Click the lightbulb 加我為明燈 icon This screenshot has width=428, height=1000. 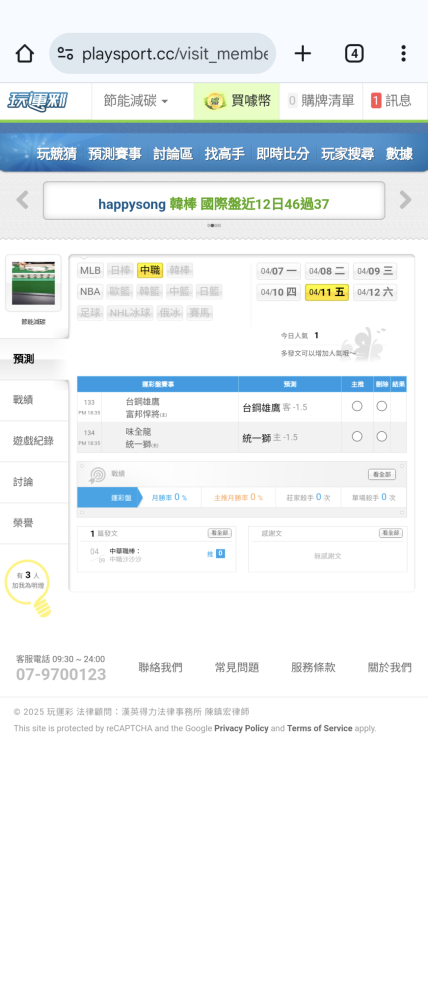pyautogui.click(x=28, y=587)
